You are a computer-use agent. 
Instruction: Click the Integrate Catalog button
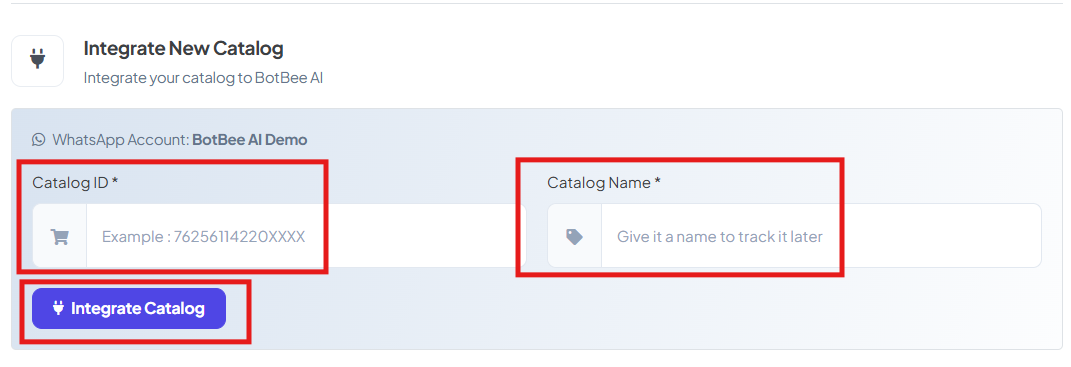tap(129, 308)
